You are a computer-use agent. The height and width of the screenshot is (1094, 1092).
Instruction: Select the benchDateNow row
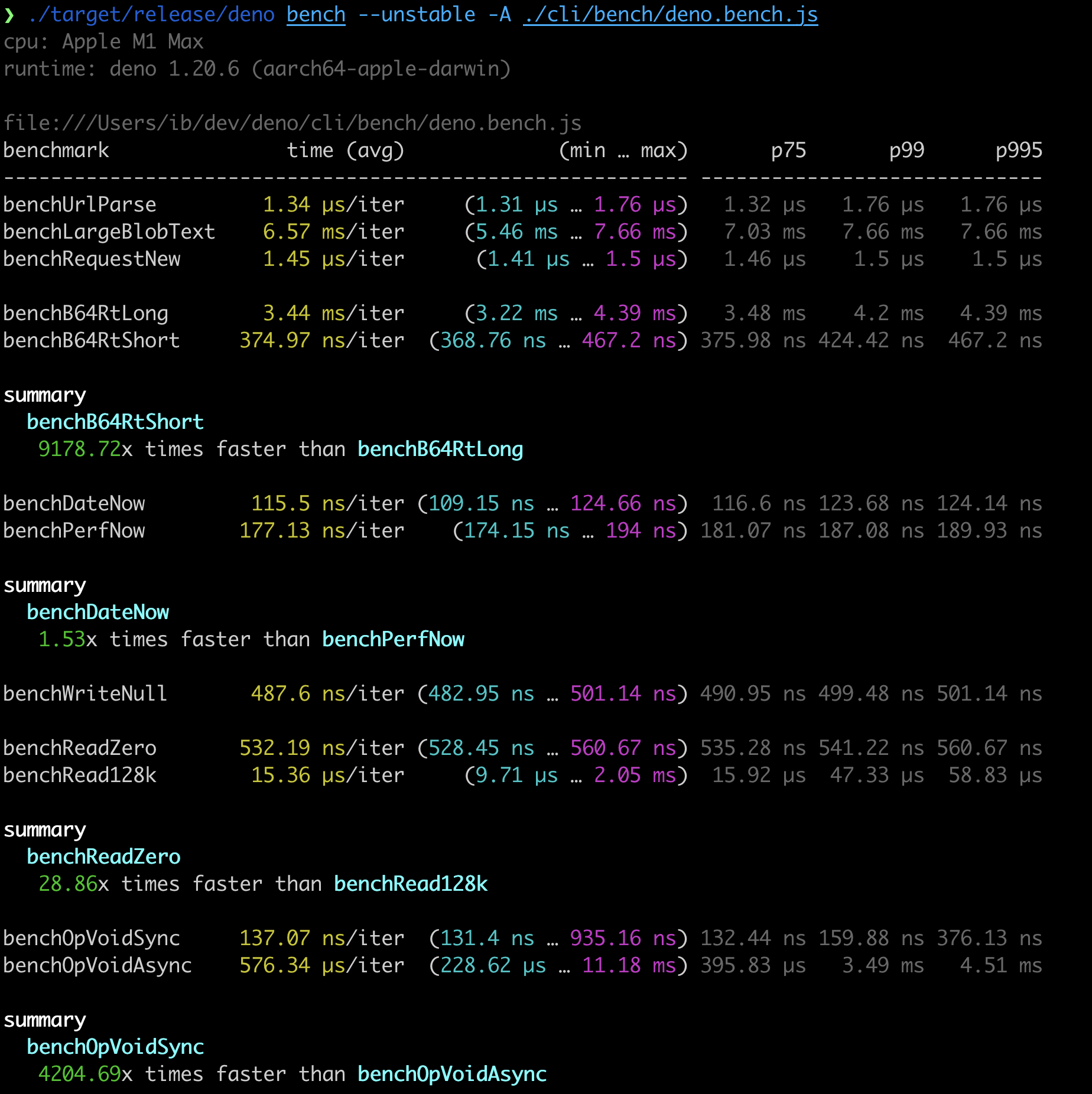tap(74, 503)
